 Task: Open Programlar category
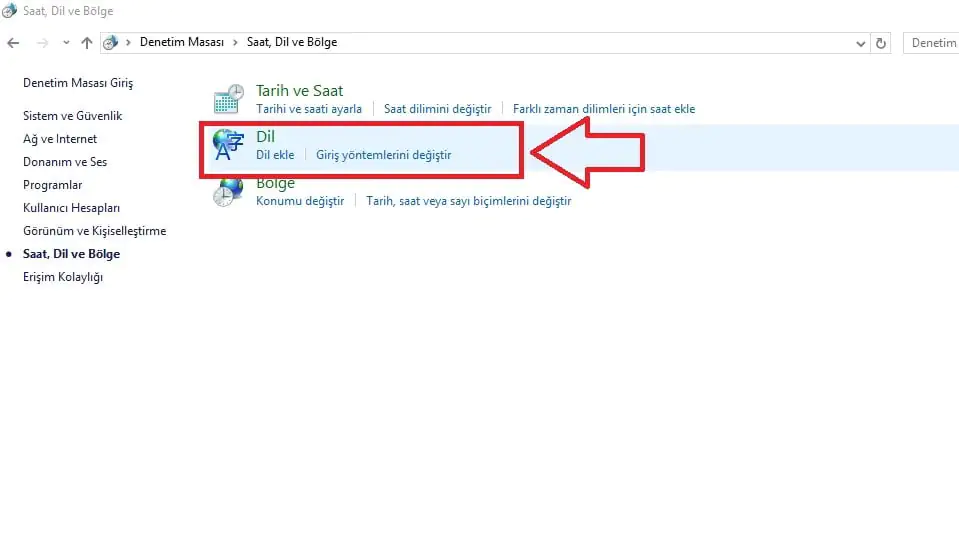click(53, 185)
